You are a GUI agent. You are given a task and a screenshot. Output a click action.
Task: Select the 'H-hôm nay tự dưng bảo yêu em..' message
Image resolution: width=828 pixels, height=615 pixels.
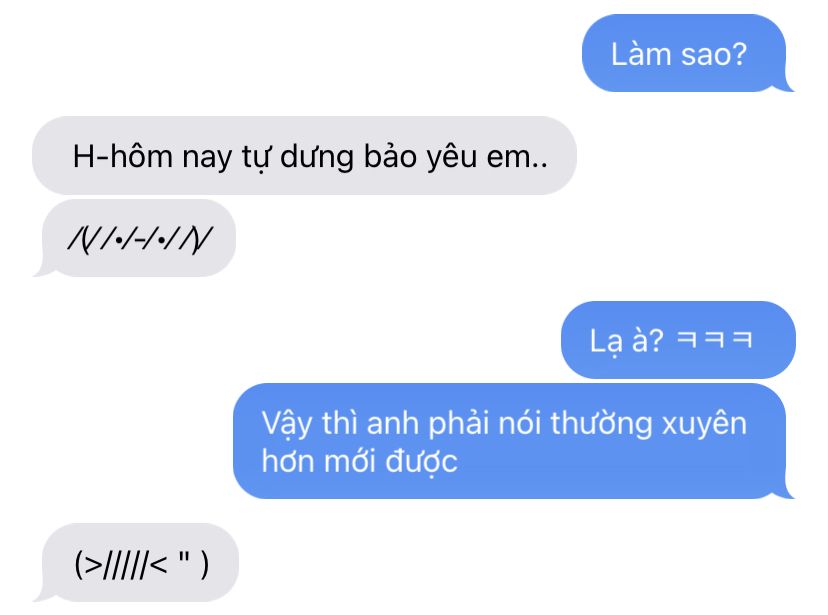[x=304, y=156]
